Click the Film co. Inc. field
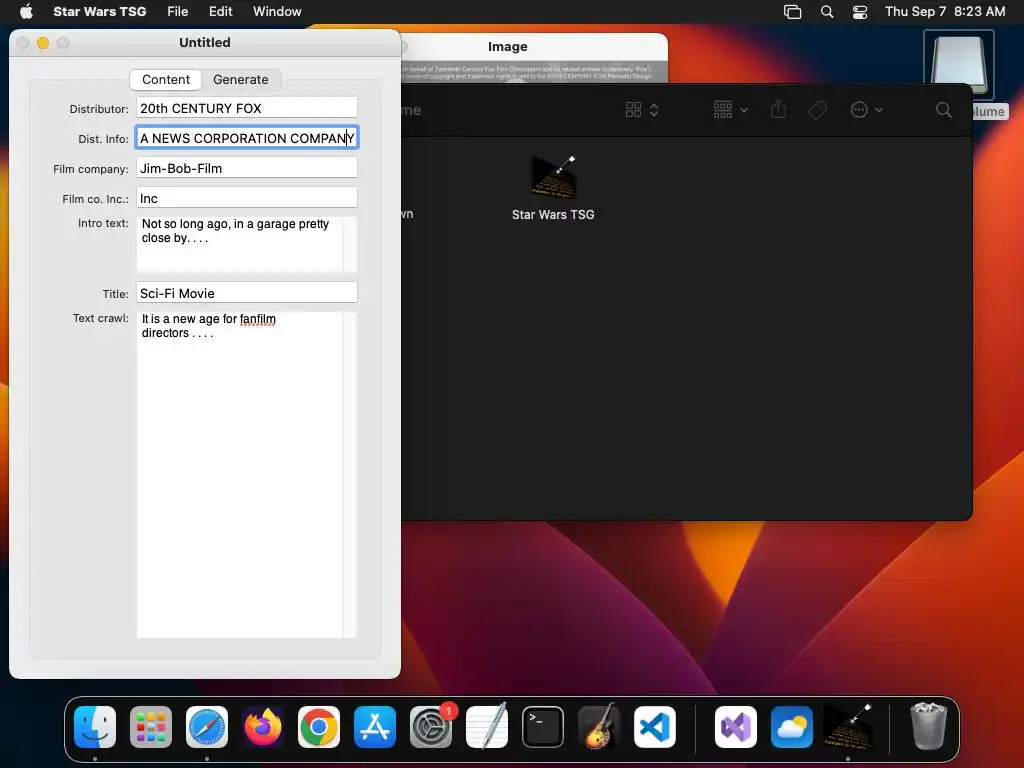Viewport: 1024px width, 768px height. point(247,198)
